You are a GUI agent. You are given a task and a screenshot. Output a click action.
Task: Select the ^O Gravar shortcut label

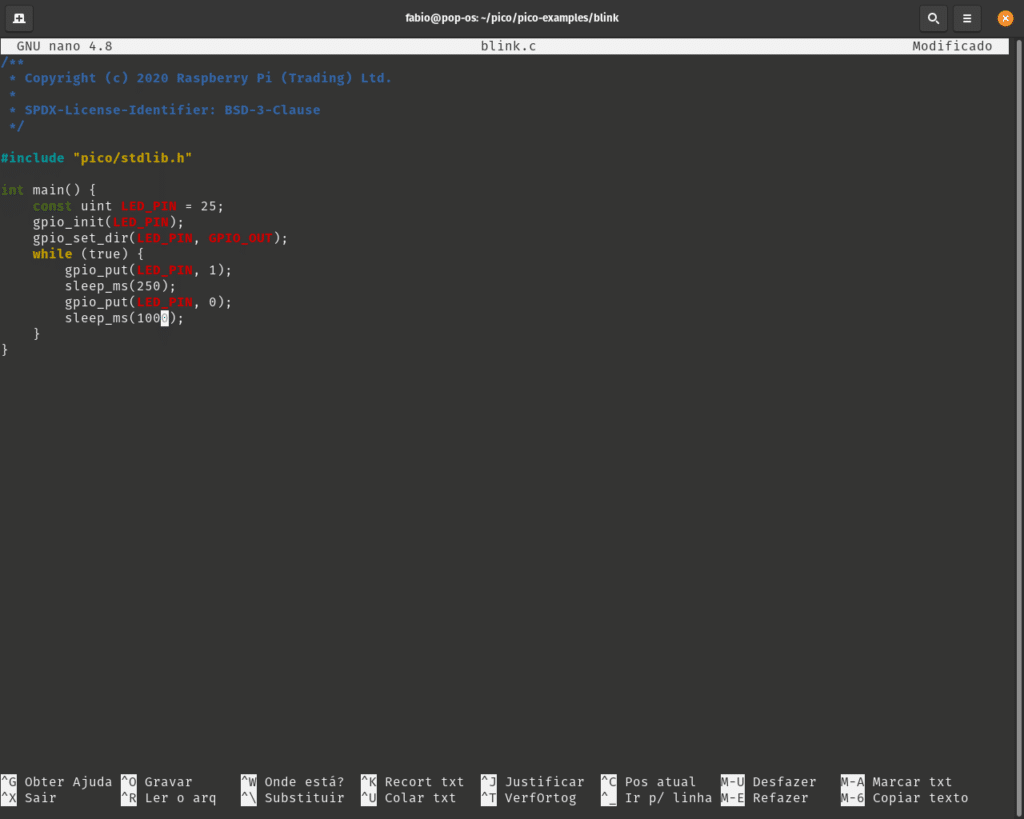(168, 782)
